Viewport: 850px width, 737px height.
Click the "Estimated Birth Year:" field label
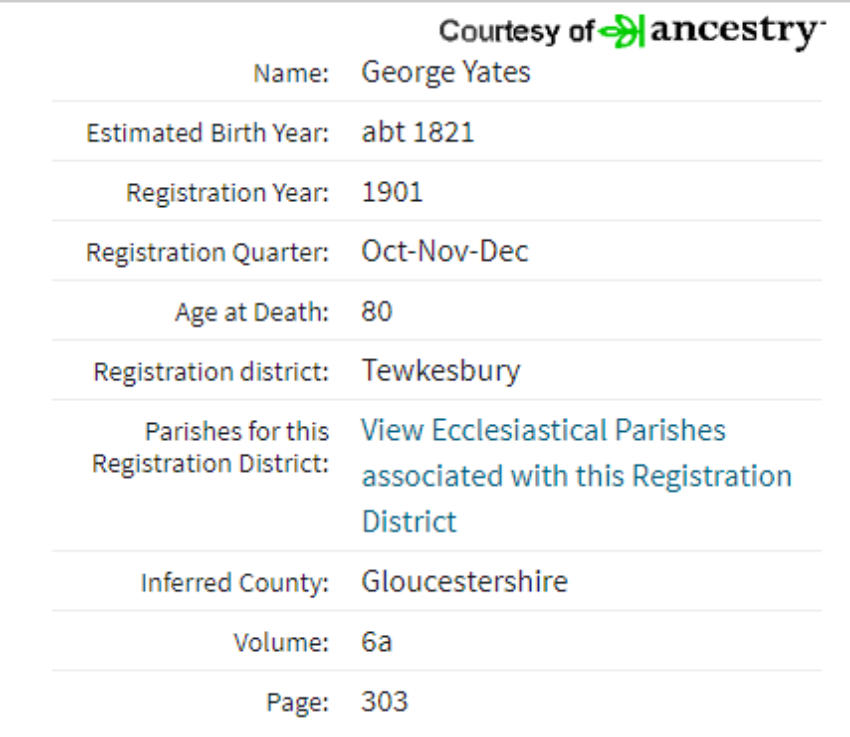(x=208, y=133)
